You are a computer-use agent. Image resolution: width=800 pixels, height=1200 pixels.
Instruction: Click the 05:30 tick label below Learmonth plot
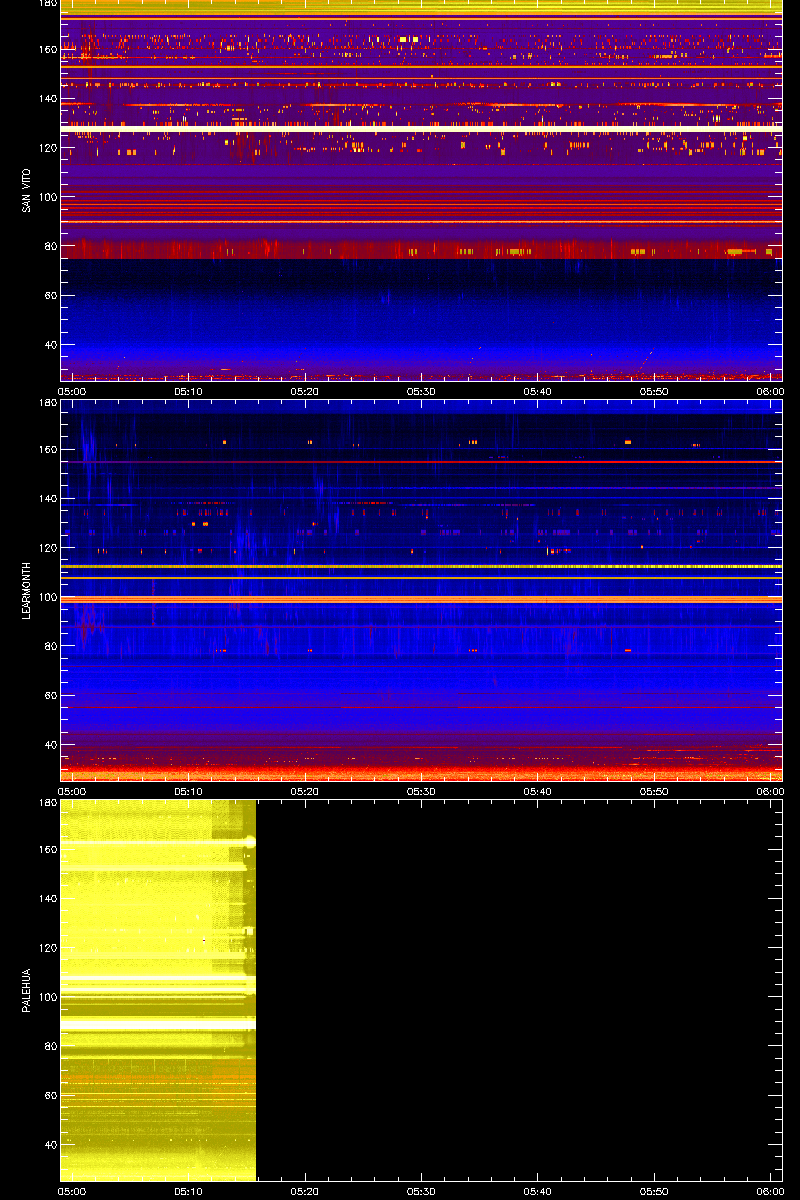[421, 791]
